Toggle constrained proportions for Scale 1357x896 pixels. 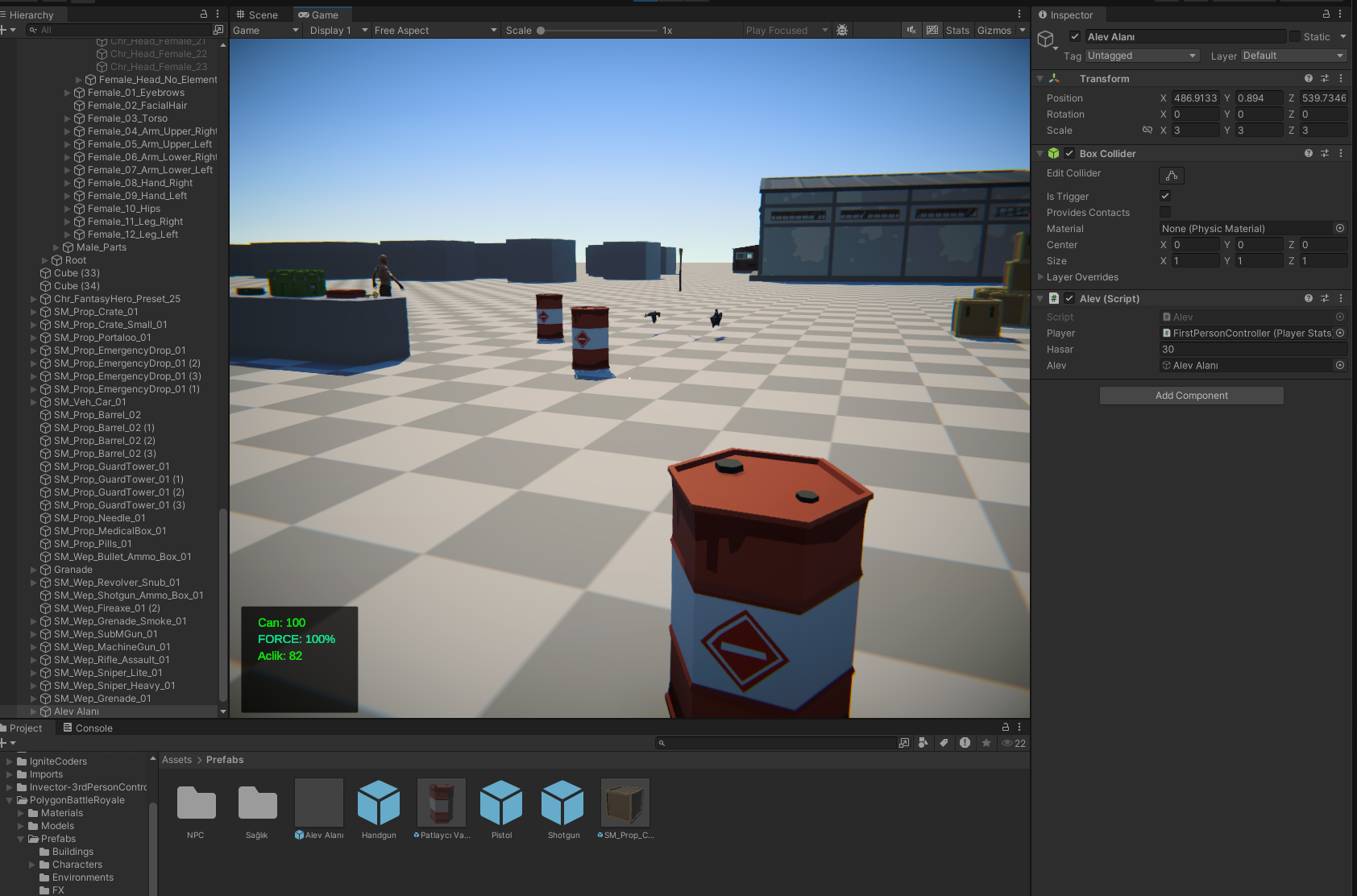pos(1147,131)
